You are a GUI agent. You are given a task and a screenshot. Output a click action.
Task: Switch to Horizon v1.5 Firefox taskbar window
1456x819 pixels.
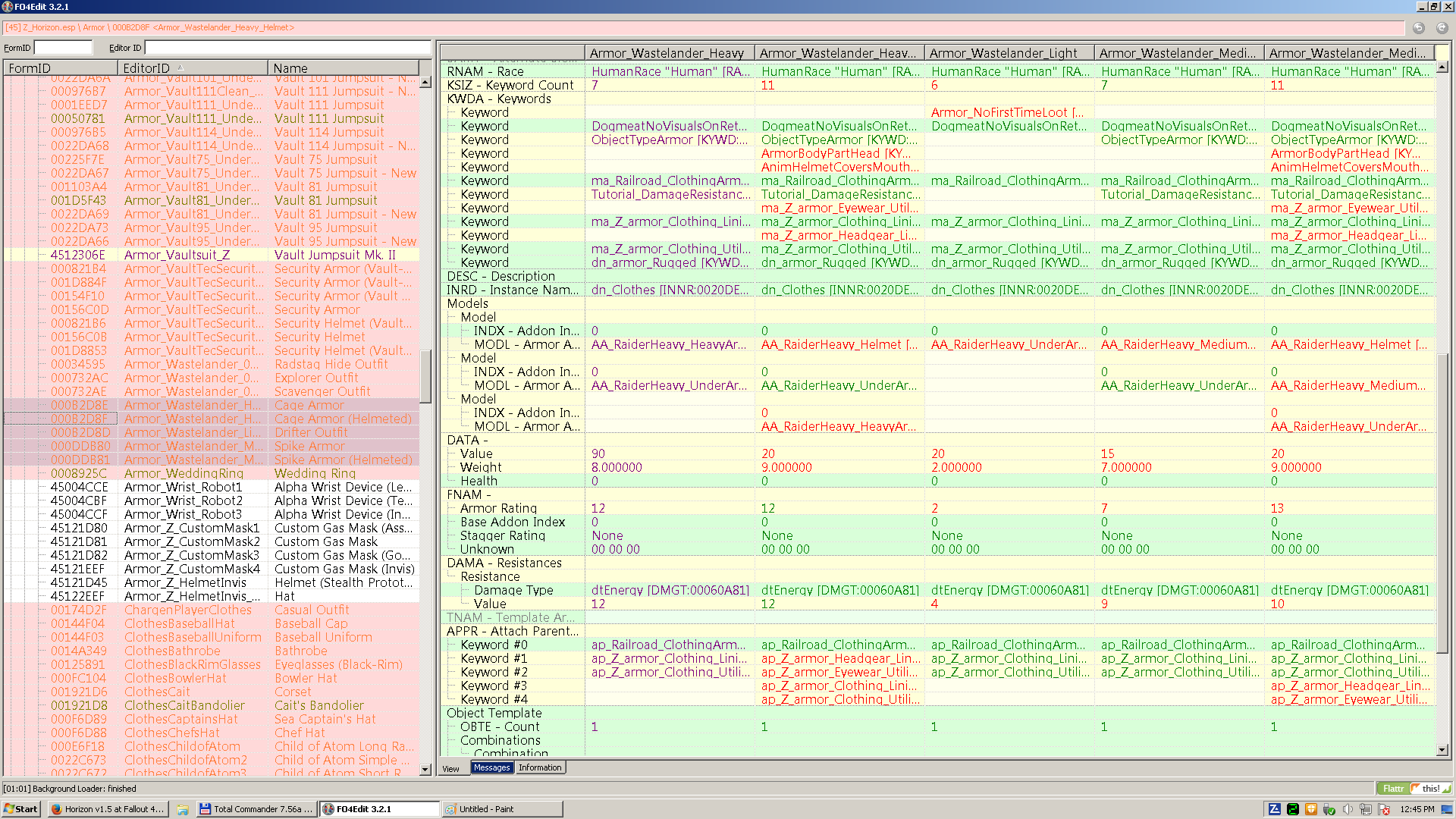[107, 809]
